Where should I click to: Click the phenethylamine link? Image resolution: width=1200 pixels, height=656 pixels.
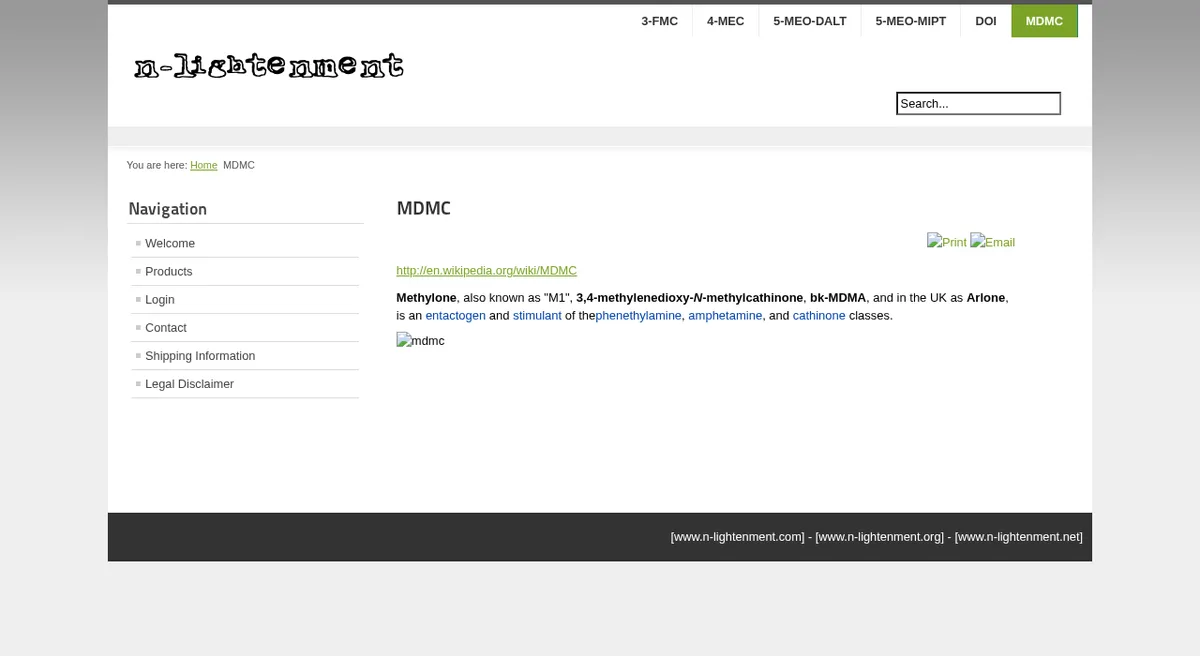[x=638, y=315]
